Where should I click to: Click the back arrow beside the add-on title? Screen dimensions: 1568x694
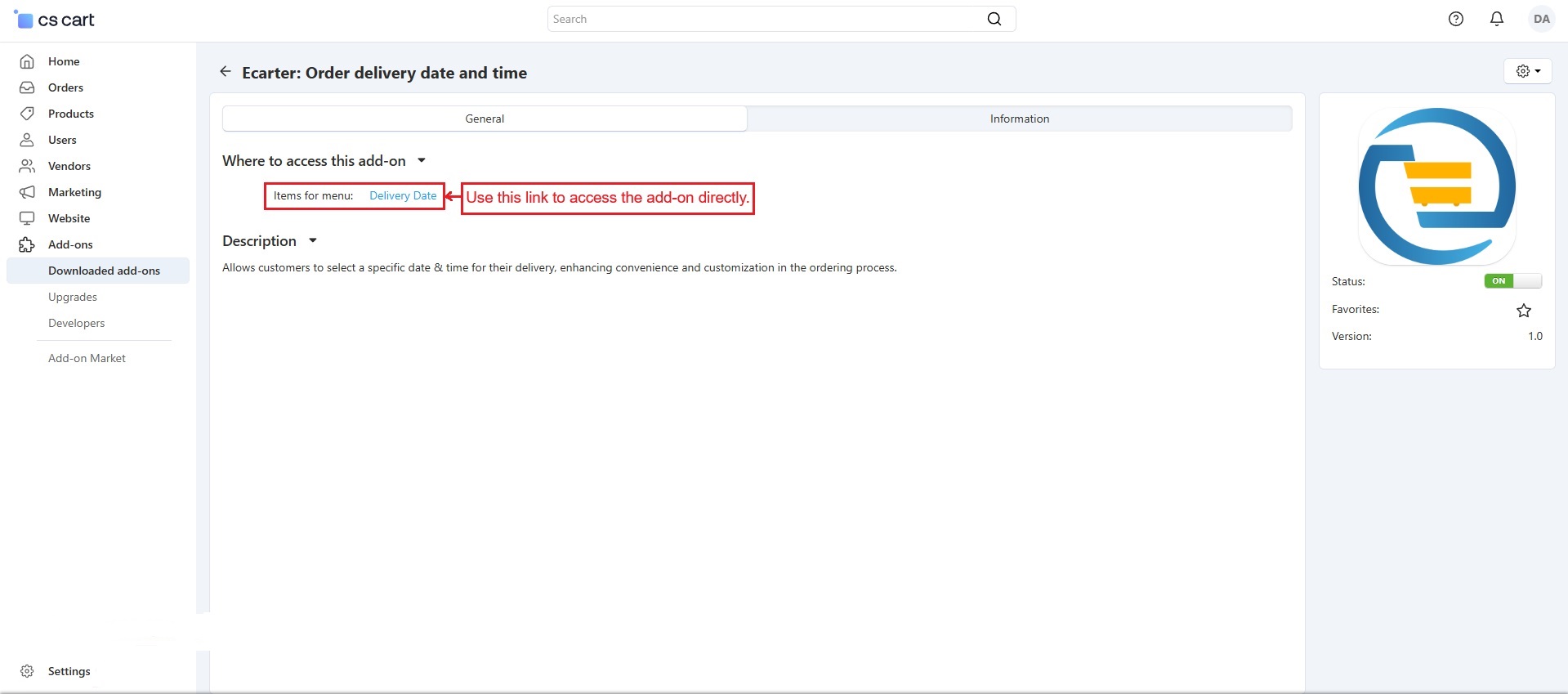tap(226, 72)
